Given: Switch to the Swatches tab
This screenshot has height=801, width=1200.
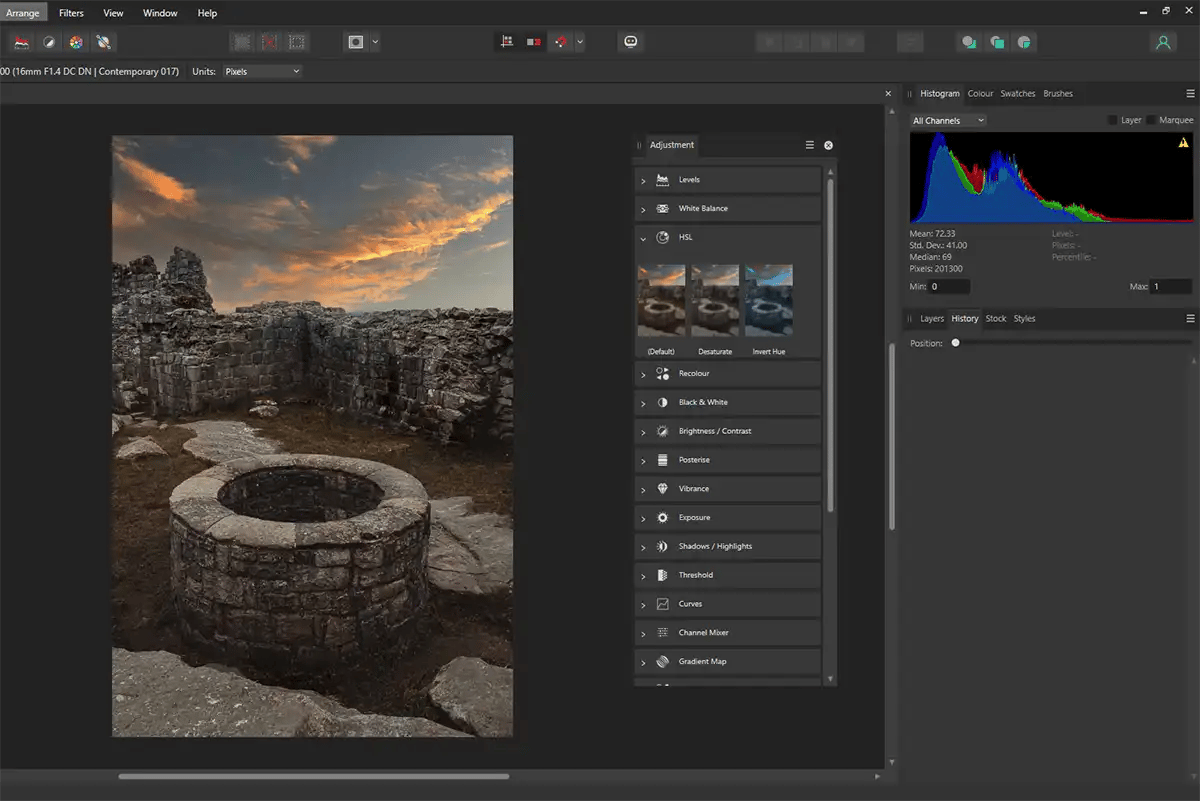Looking at the screenshot, I should [x=1018, y=94].
